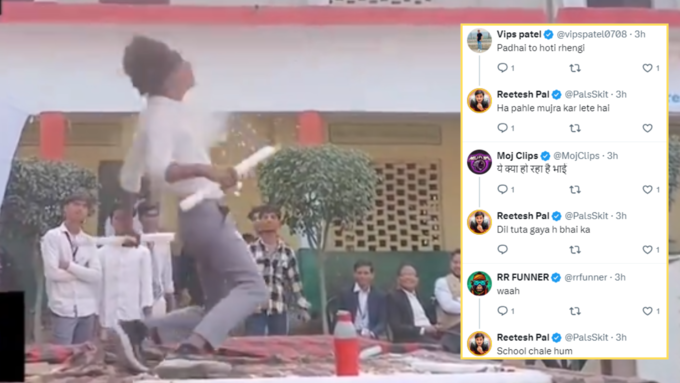Image resolution: width=680 pixels, height=383 pixels.
Task: Open RR FUNNER's green avatar
Action: [479, 283]
